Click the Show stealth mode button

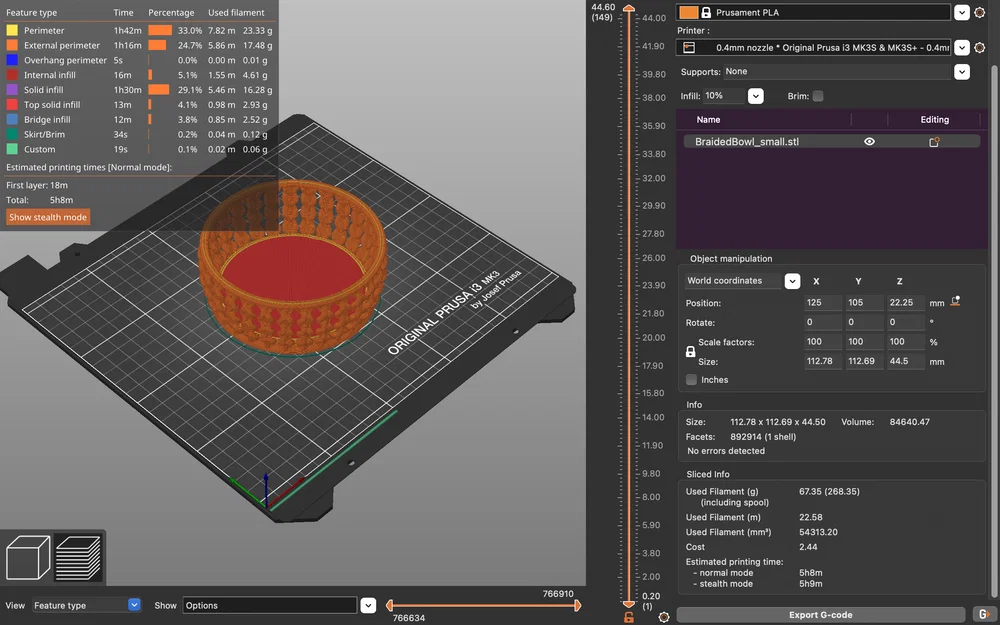(x=48, y=217)
